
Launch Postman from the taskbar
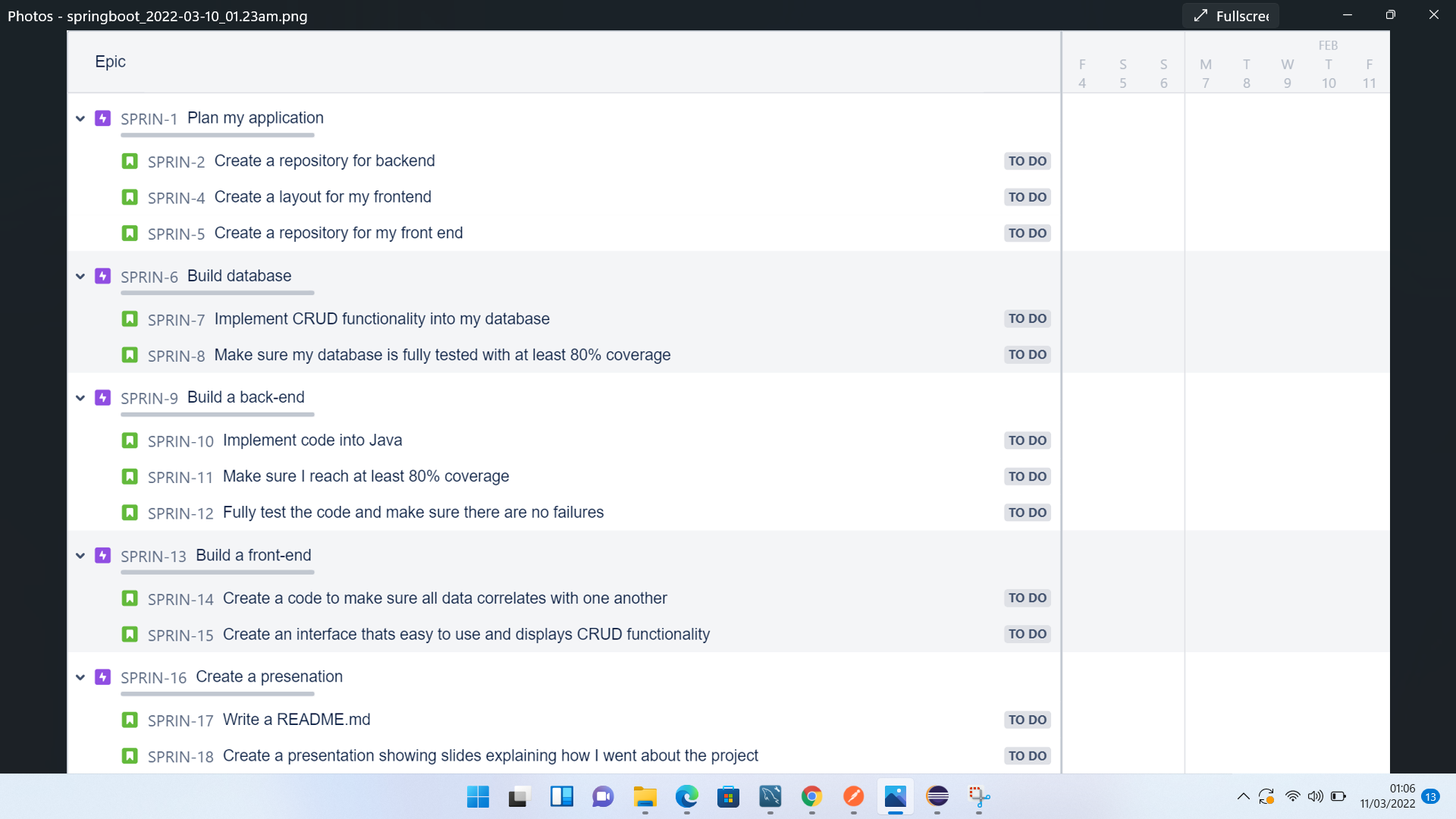(x=854, y=798)
